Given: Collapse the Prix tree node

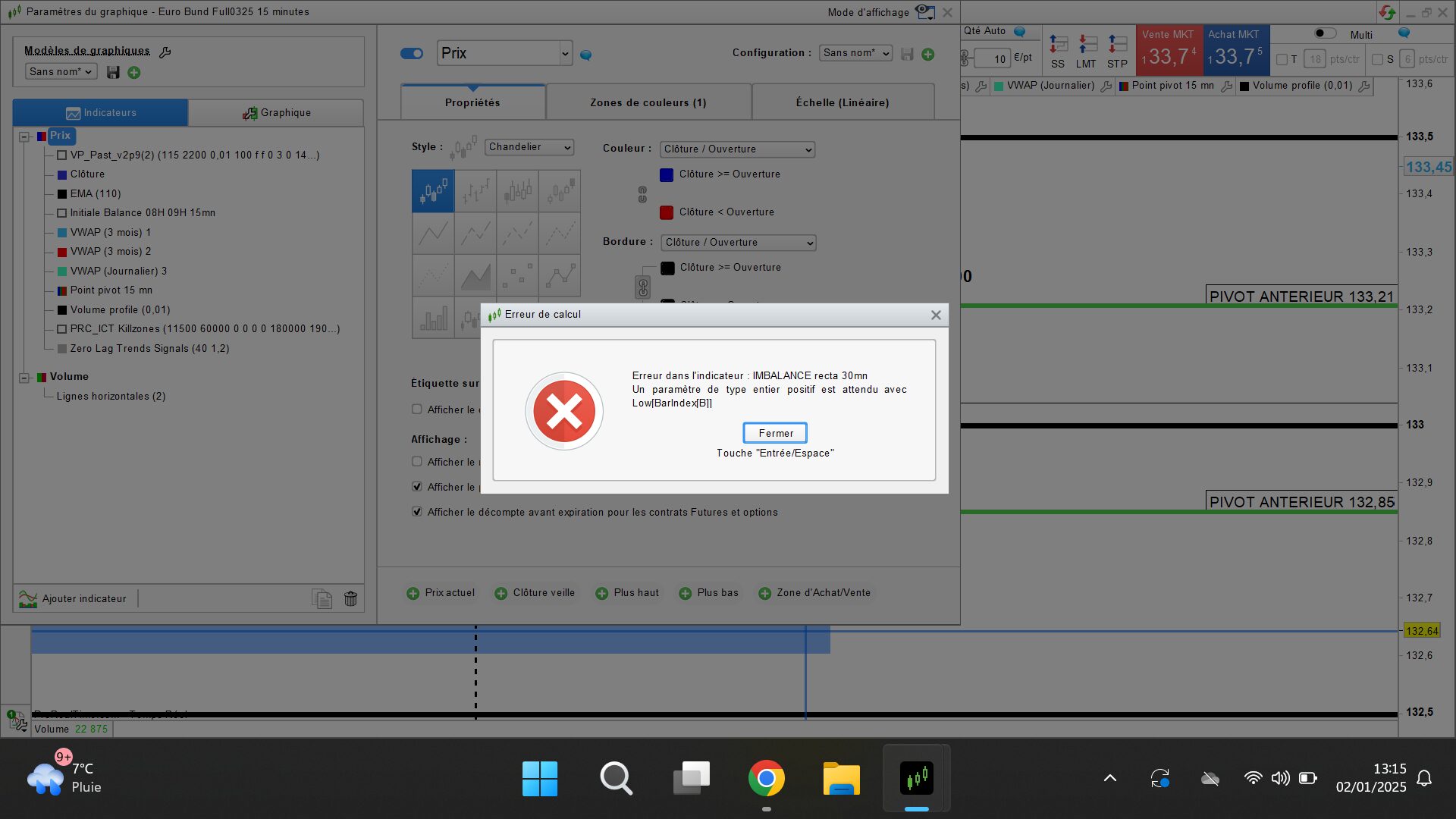Looking at the screenshot, I should pyautogui.click(x=24, y=136).
